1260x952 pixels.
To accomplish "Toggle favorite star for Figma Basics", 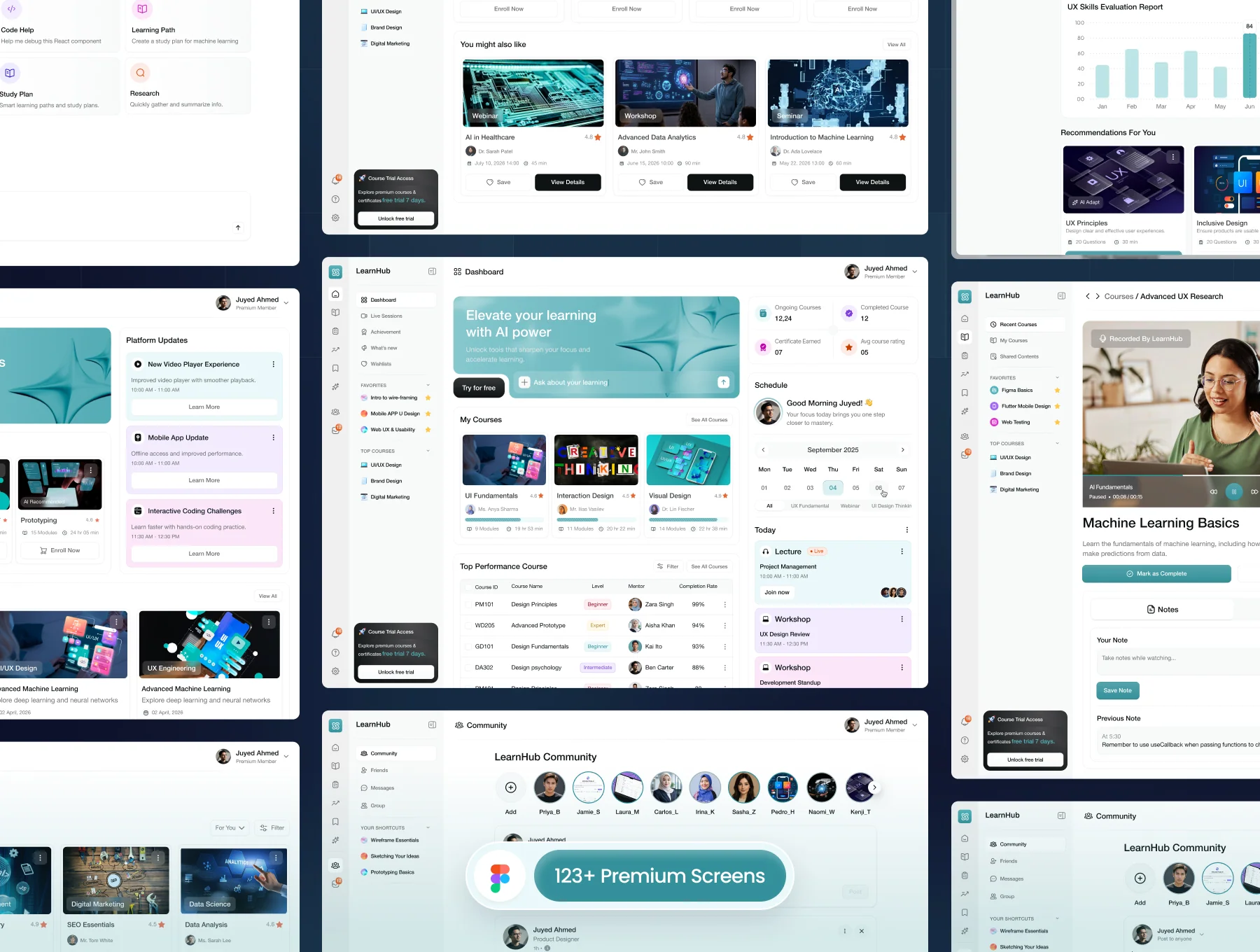I will [x=1057, y=390].
